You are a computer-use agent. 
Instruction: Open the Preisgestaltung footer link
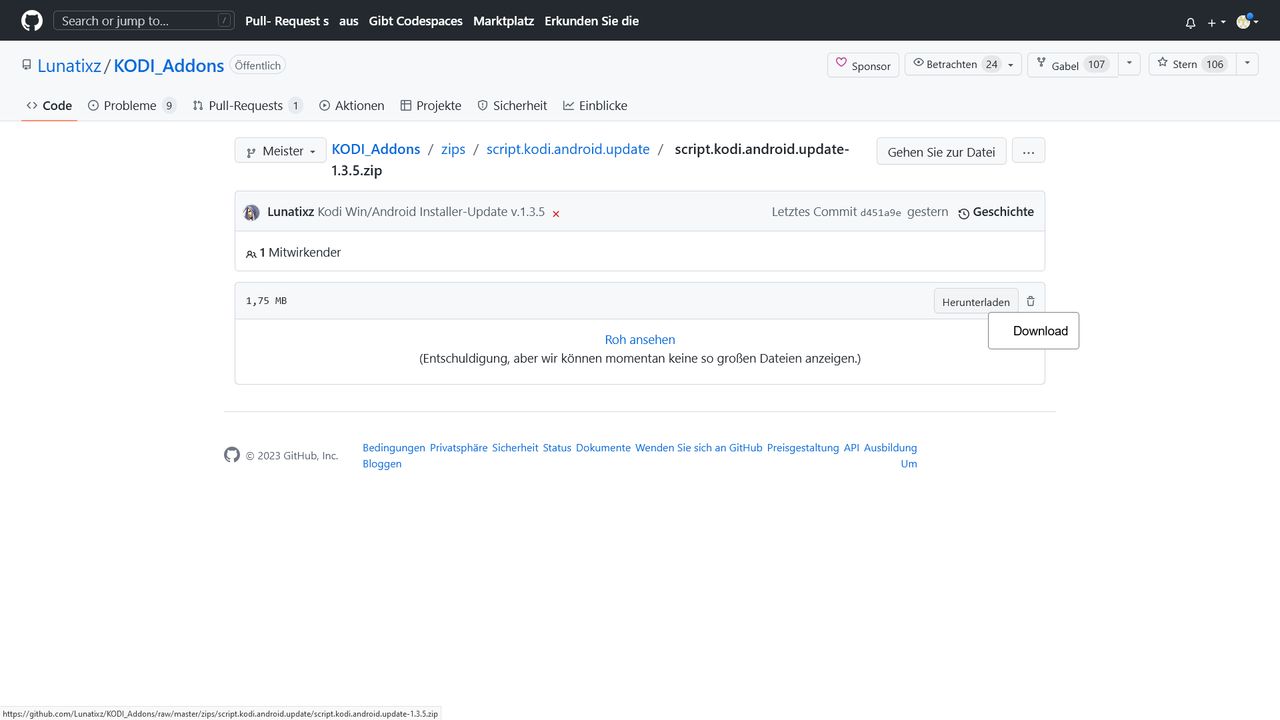(803, 448)
